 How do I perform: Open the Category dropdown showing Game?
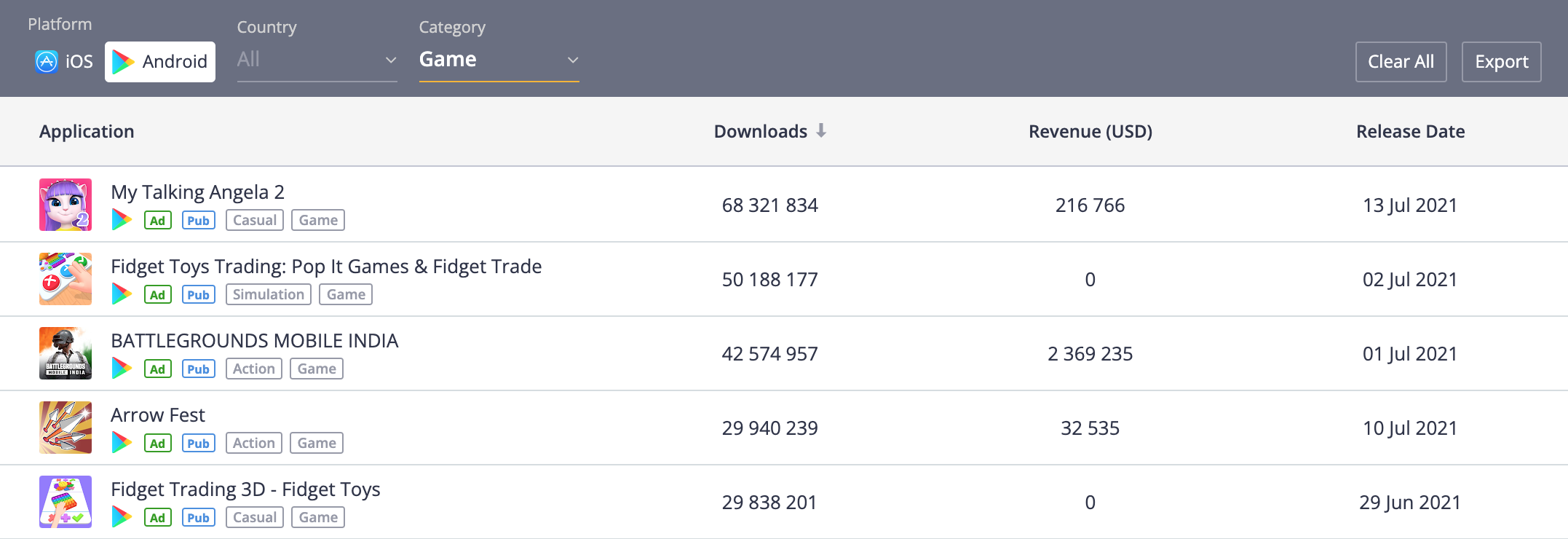499,60
